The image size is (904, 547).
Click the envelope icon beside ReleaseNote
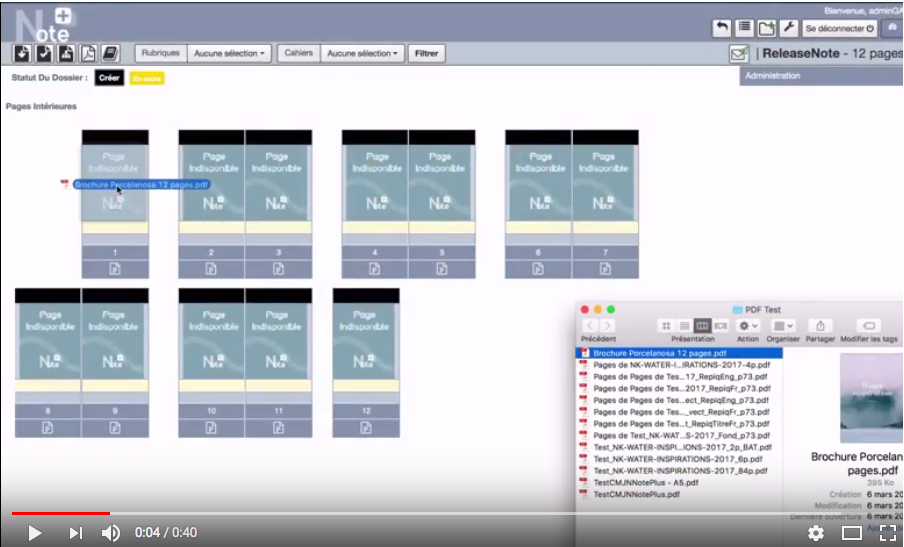(739, 54)
